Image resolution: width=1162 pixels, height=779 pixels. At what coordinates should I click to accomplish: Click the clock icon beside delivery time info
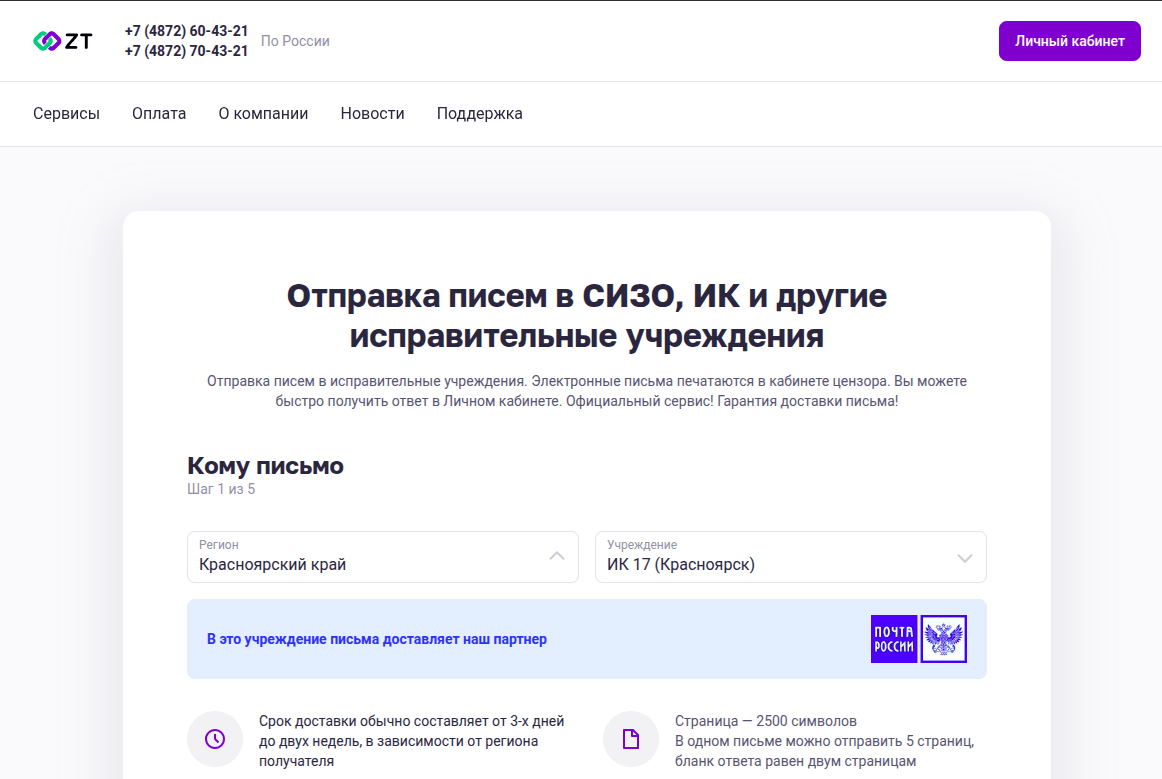[x=215, y=738]
